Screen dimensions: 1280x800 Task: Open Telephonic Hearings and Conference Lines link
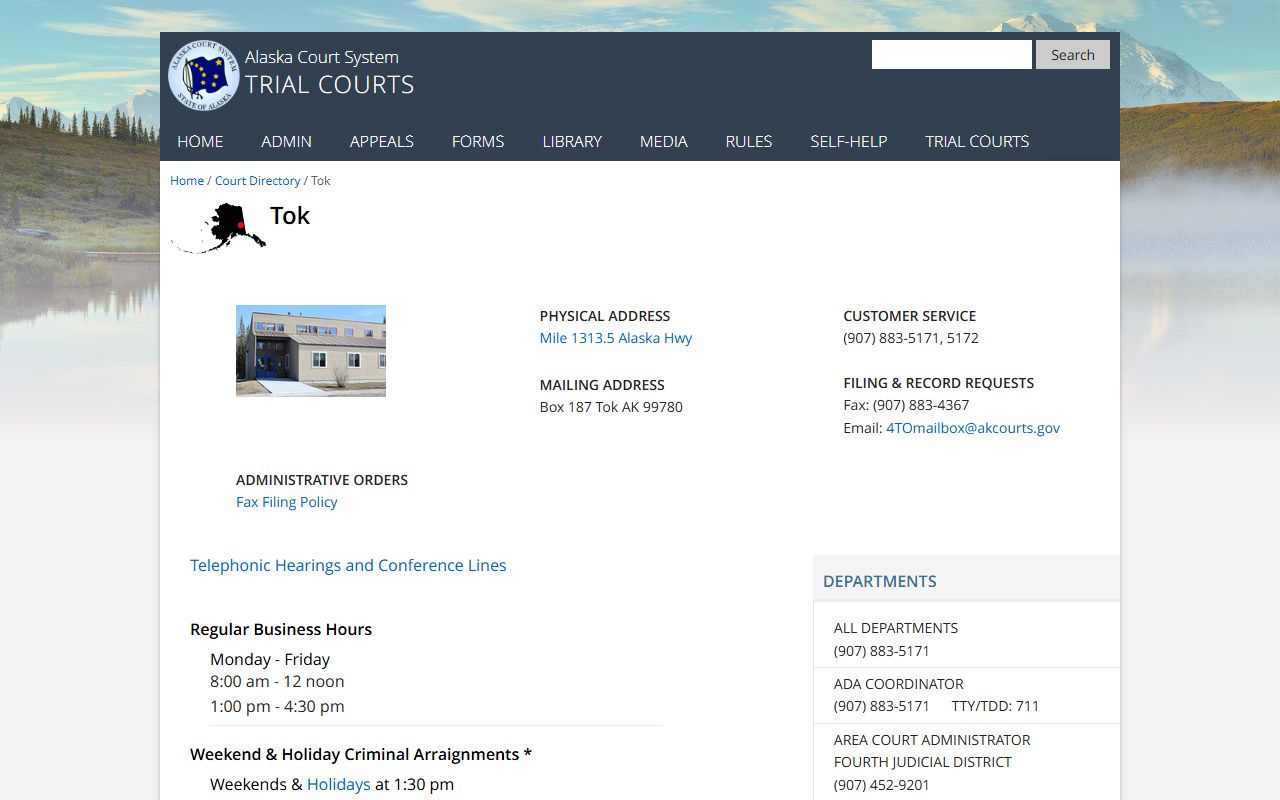coord(348,565)
